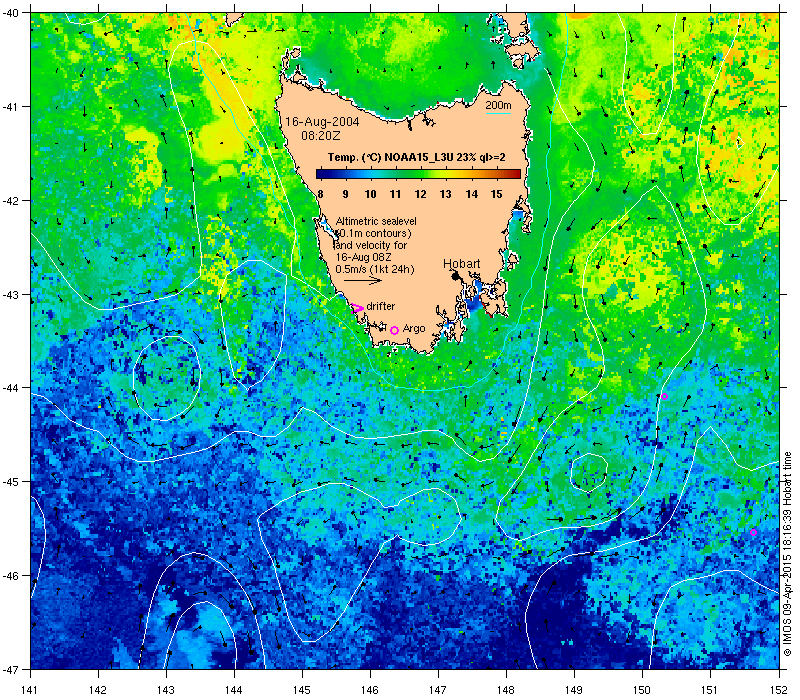Click the magenta drifter marker on the coast
Screen dimensions: 800x700
(x=358, y=308)
